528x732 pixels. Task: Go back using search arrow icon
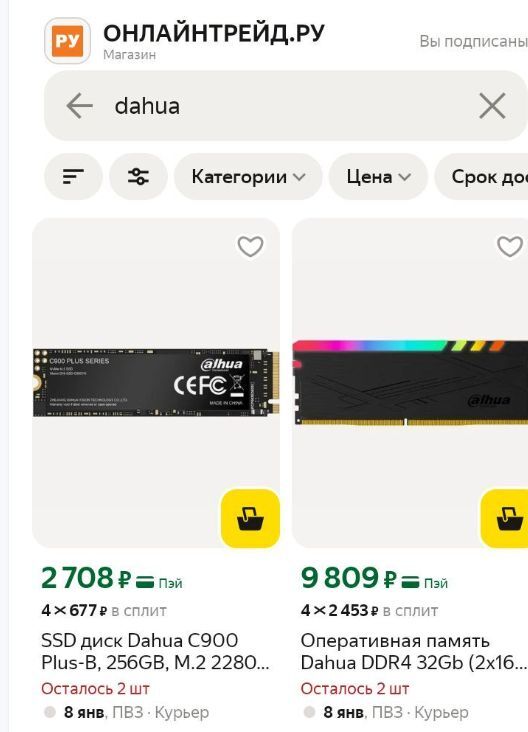tap(79, 106)
